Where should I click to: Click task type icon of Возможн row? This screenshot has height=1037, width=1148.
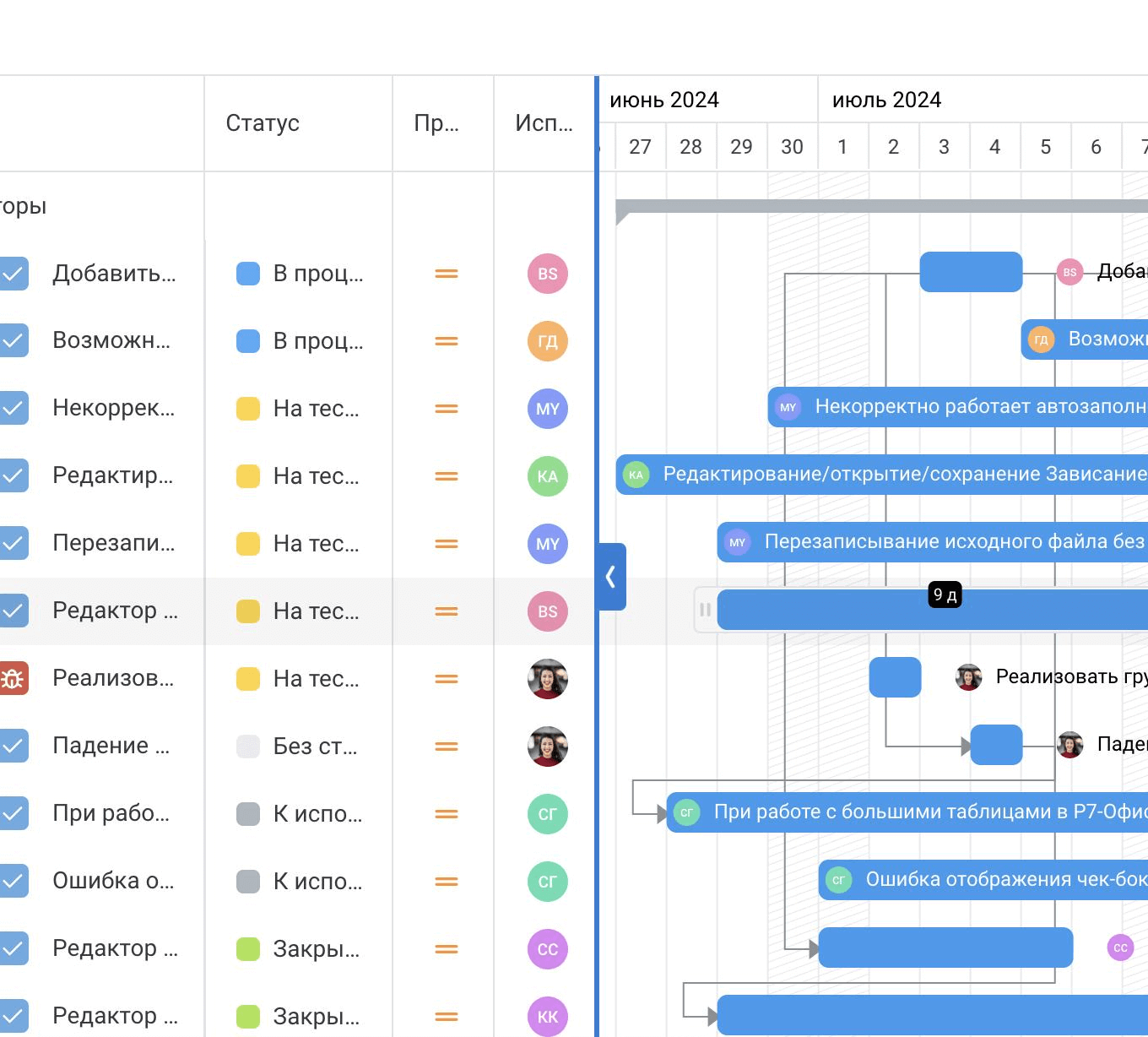pos(14,340)
